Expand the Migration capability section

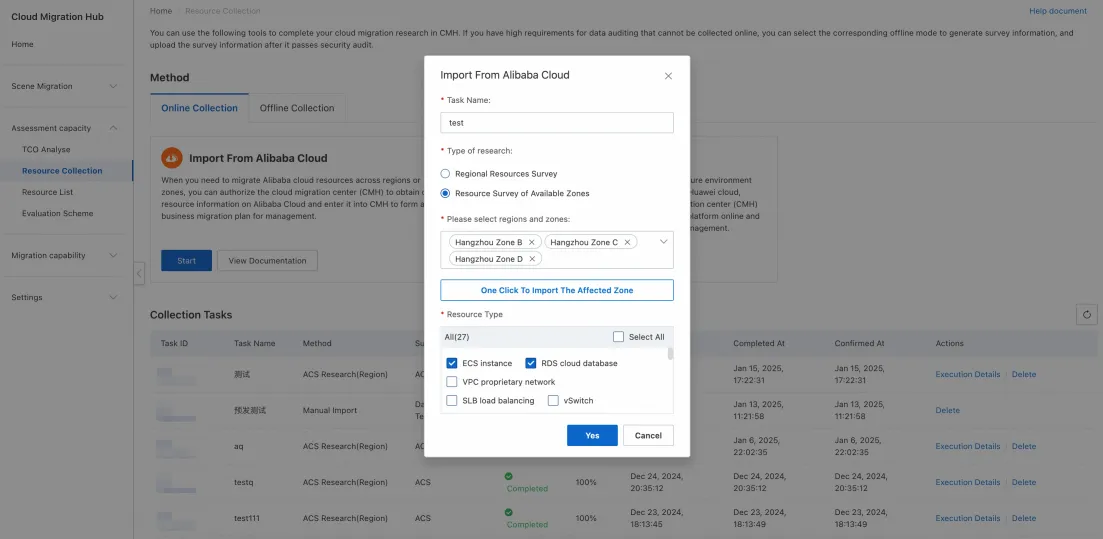tap(66, 255)
